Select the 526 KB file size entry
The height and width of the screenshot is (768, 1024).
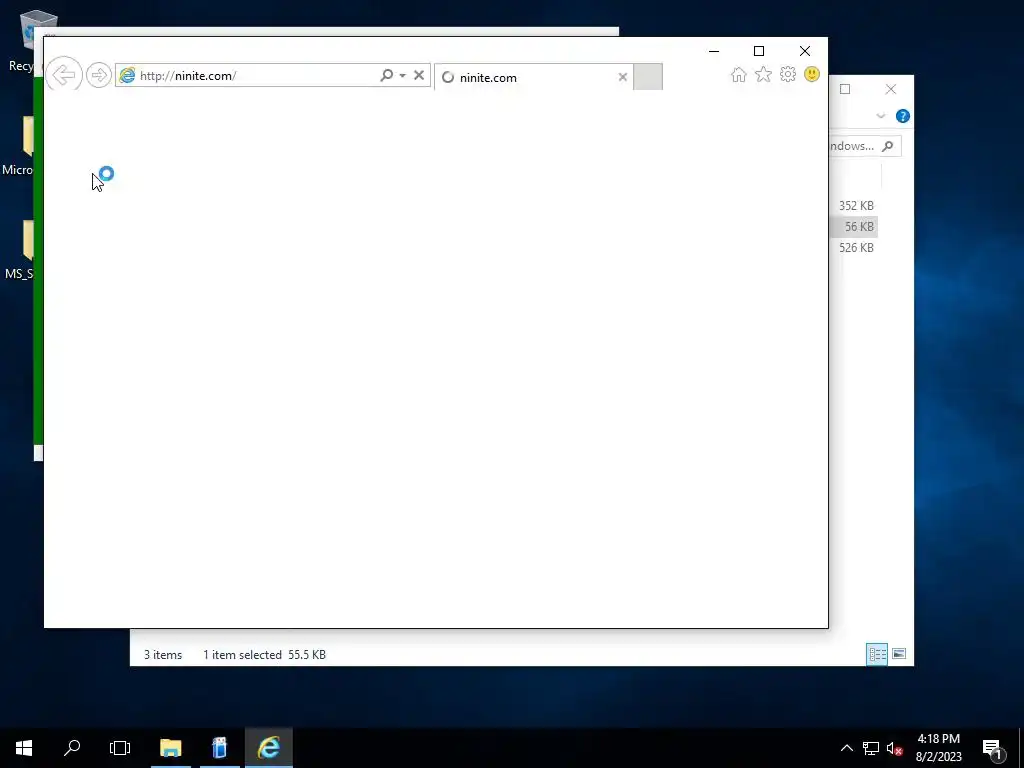(856, 248)
